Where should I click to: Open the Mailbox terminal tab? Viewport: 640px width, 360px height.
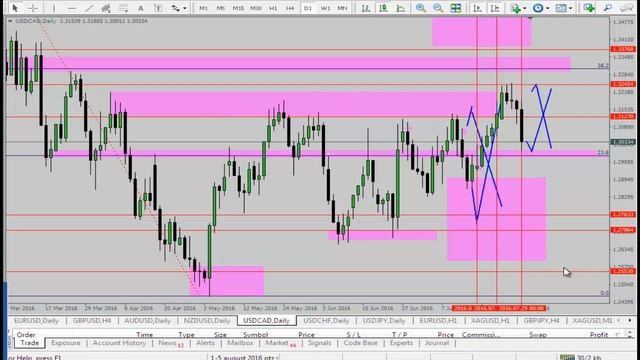point(240,343)
